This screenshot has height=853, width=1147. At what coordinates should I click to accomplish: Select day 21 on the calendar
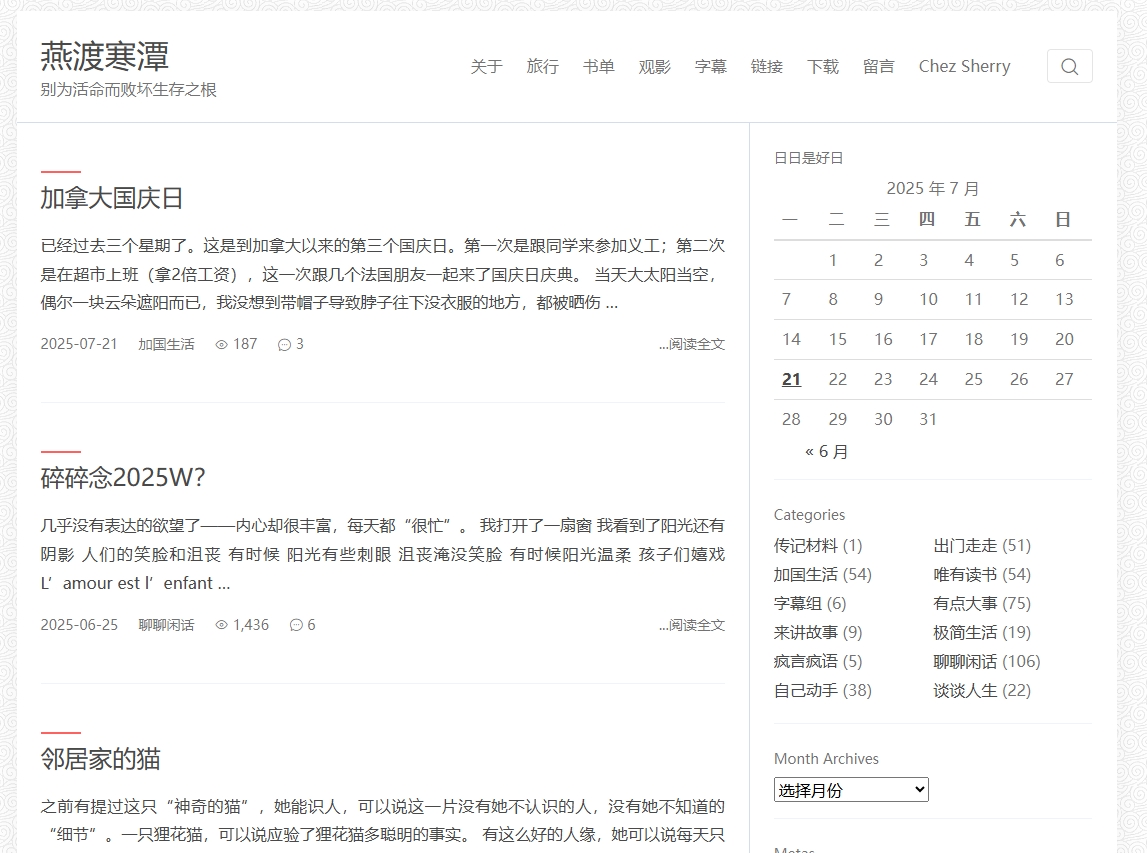click(x=791, y=379)
